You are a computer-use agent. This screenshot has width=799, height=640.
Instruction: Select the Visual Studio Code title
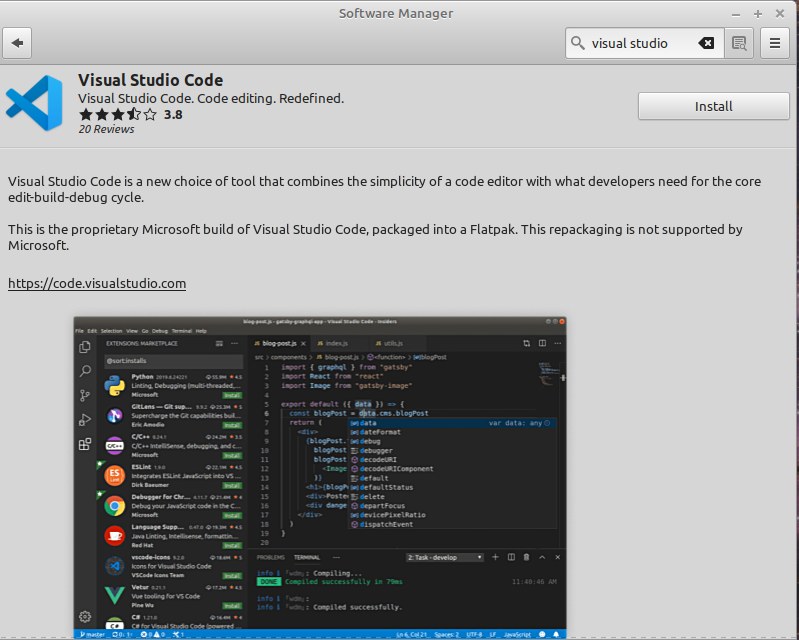(x=150, y=80)
